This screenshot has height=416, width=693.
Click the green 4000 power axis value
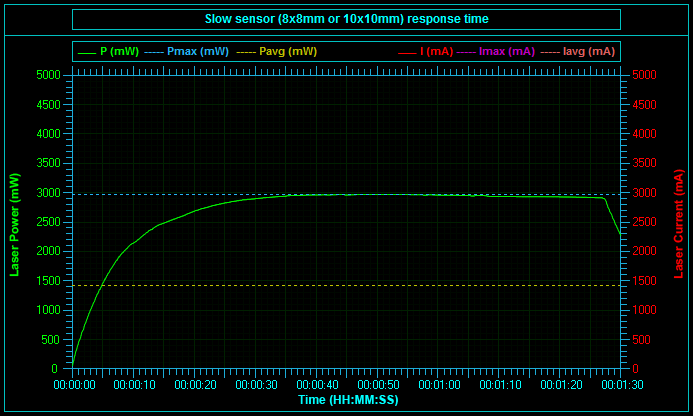(48, 134)
